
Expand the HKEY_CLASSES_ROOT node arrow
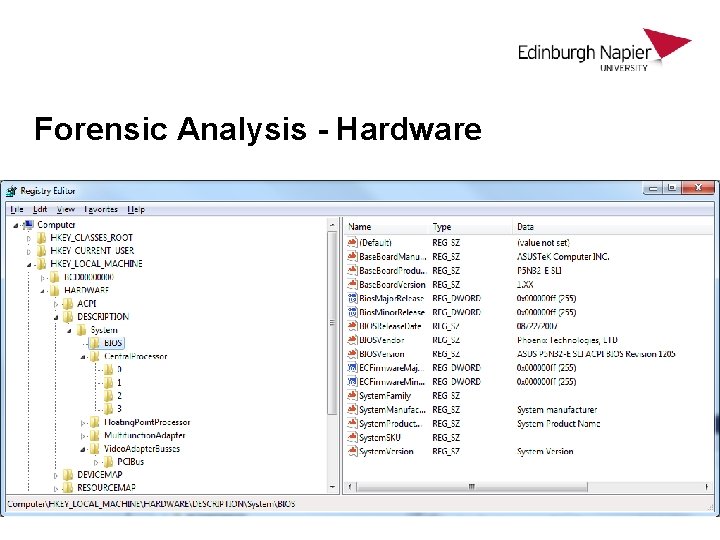[28, 238]
